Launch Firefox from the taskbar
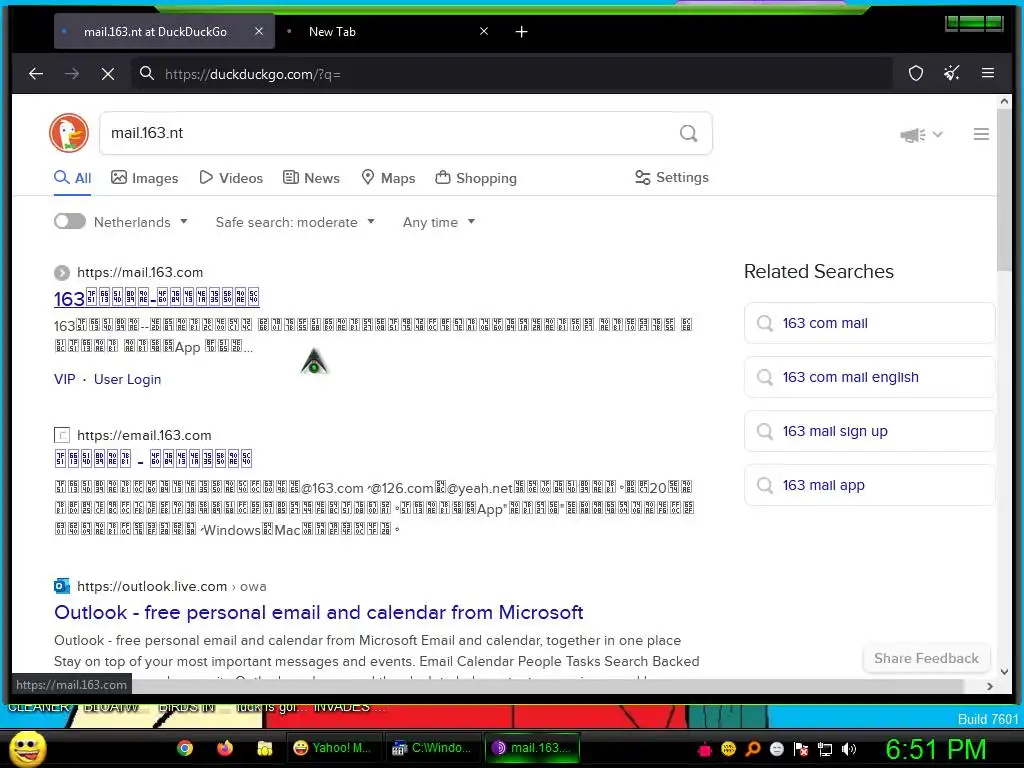This screenshot has width=1024, height=768. [225, 748]
